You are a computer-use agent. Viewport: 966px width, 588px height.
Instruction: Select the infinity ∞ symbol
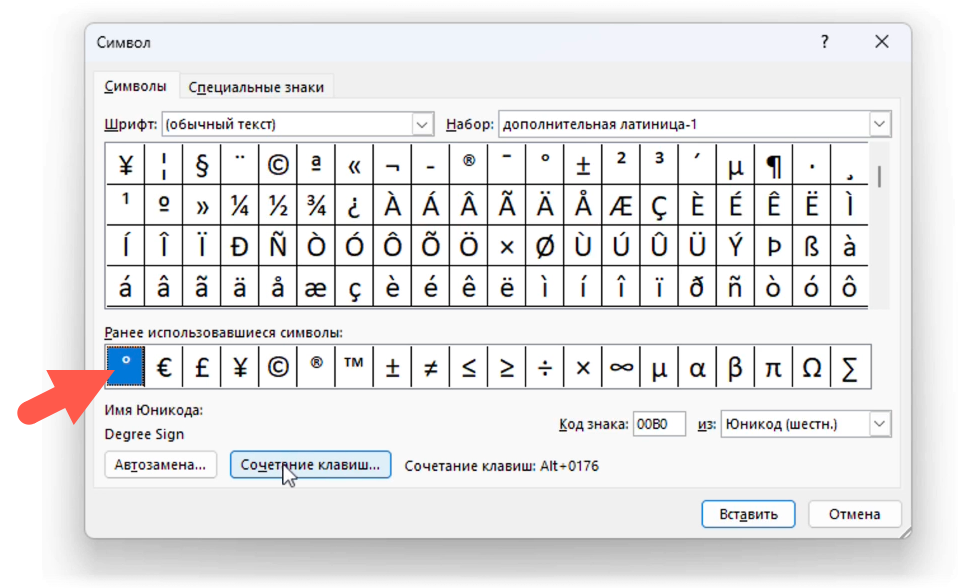pos(621,367)
